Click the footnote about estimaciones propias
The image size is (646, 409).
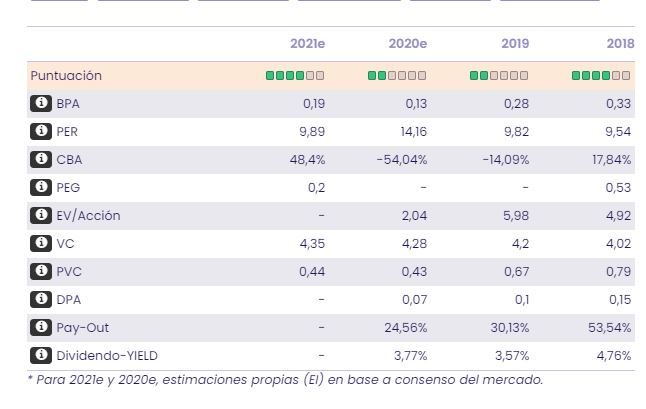(285, 380)
